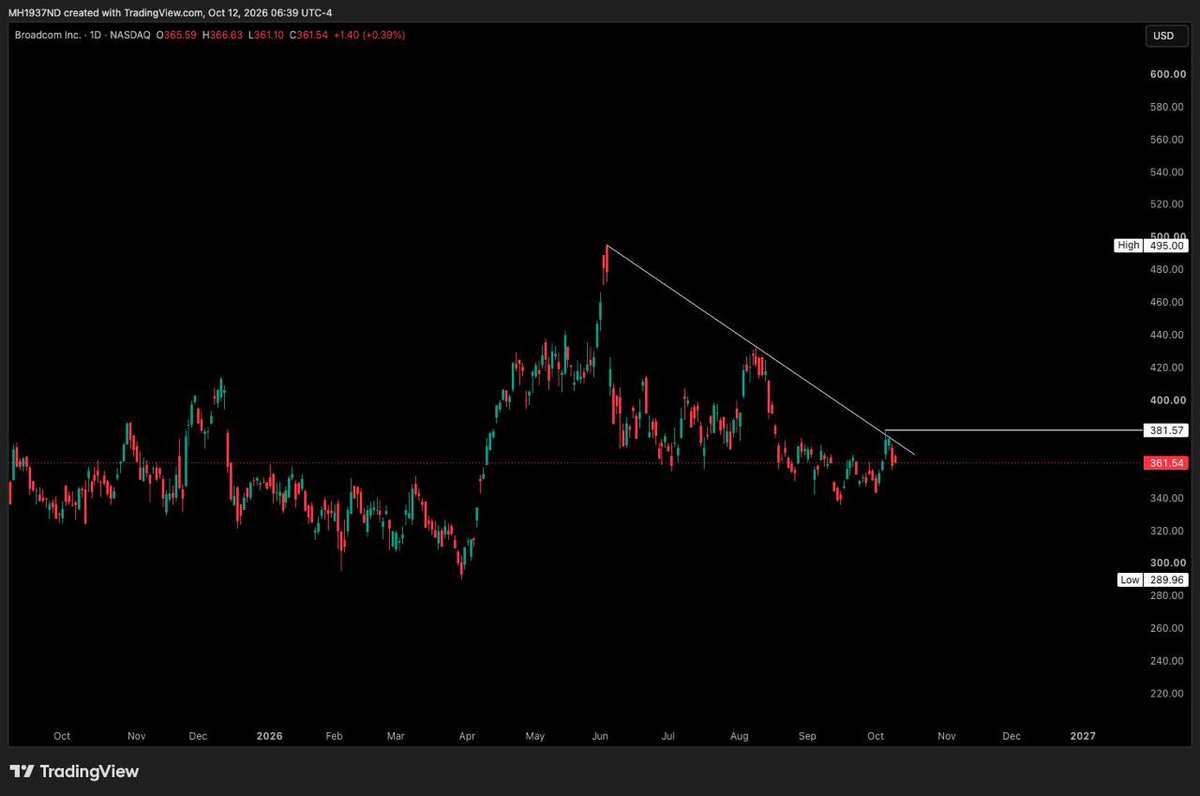This screenshot has width=1200, height=796.
Task: Click the Jun label on time axis
Action: (x=600, y=736)
